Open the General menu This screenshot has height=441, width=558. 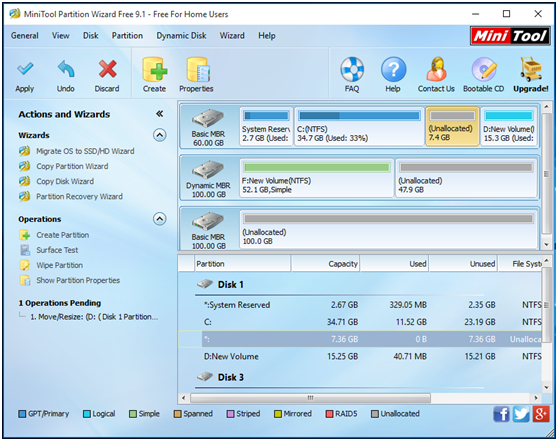pyautogui.click(x=25, y=36)
